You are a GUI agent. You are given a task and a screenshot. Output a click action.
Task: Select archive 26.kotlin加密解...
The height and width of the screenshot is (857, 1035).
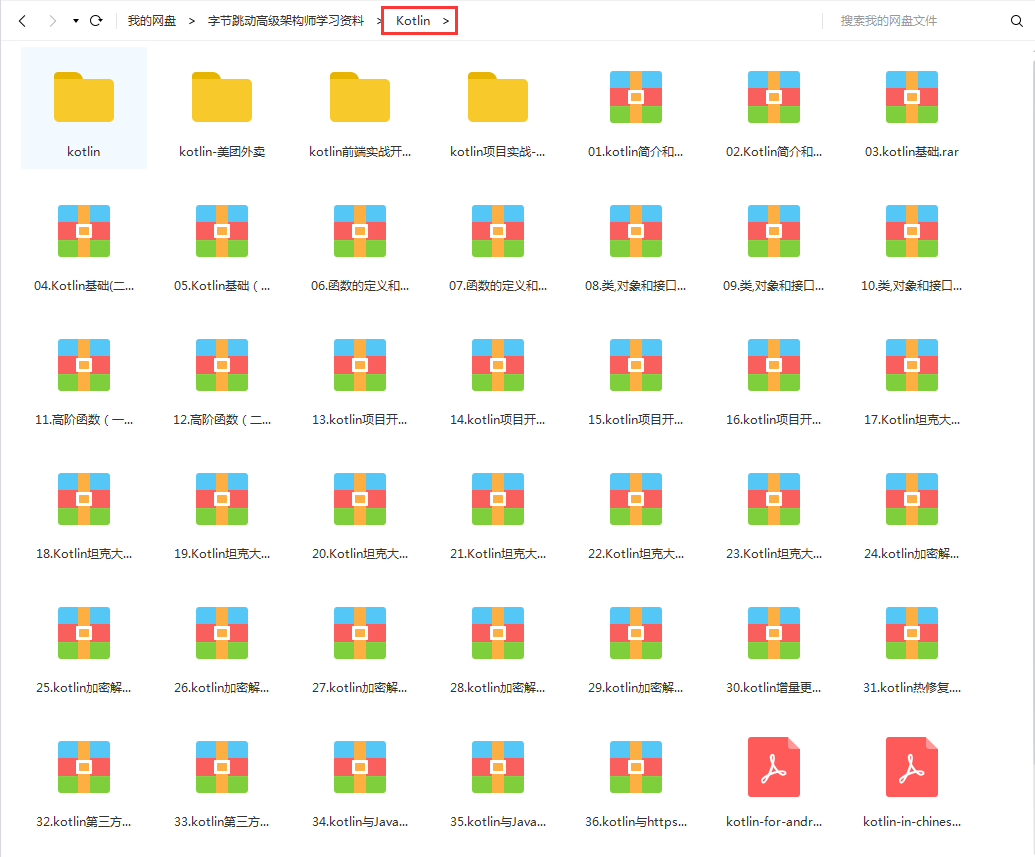[x=222, y=644]
